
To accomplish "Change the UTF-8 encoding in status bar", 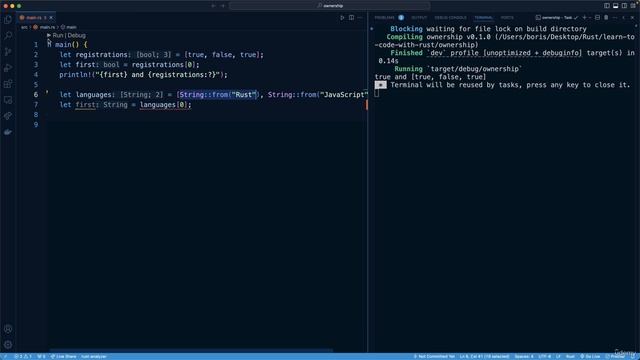I will 544,356.
